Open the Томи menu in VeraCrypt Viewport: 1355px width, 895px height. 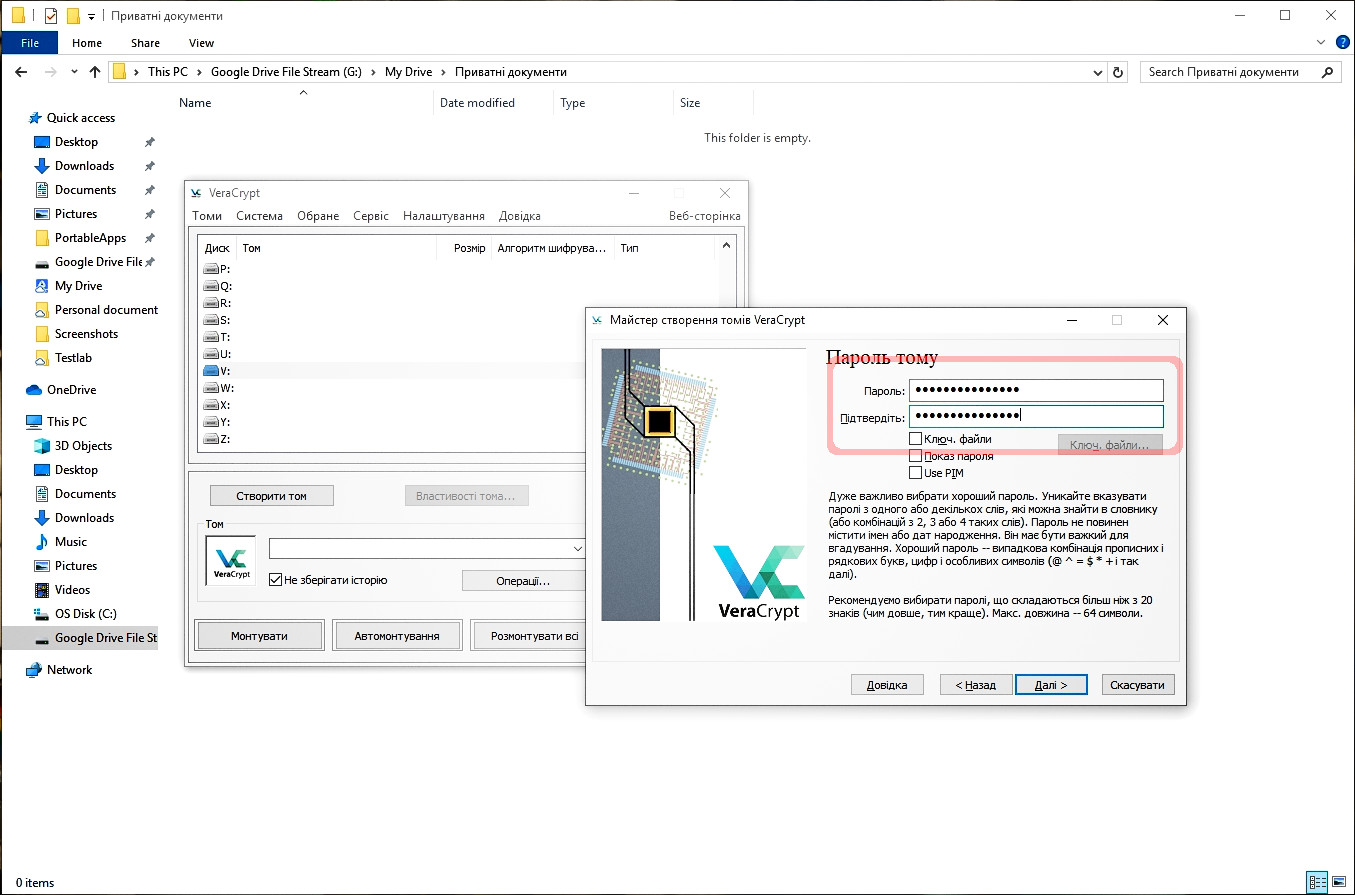coord(207,216)
